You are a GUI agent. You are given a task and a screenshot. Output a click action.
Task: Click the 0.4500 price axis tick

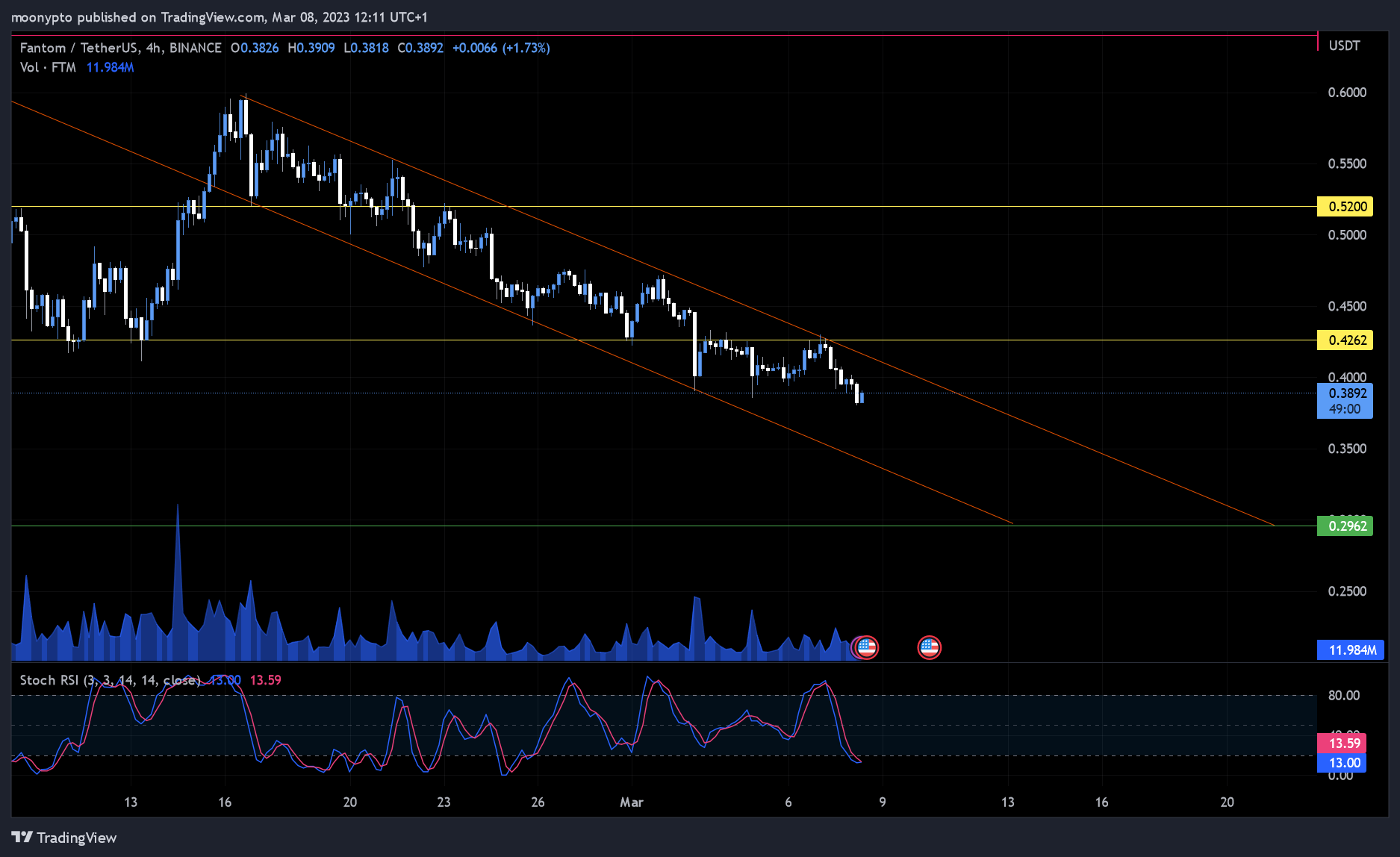pyautogui.click(x=1347, y=306)
